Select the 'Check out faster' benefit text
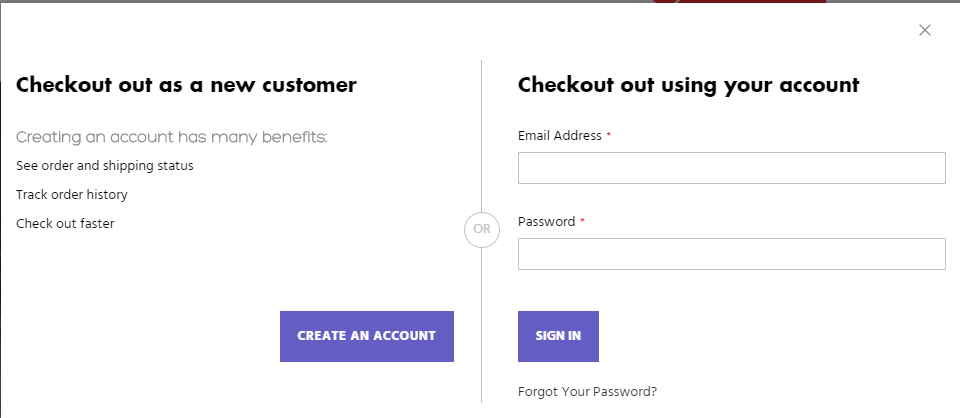Image resolution: width=960 pixels, height=418 pixels. [x=65, y=223]
